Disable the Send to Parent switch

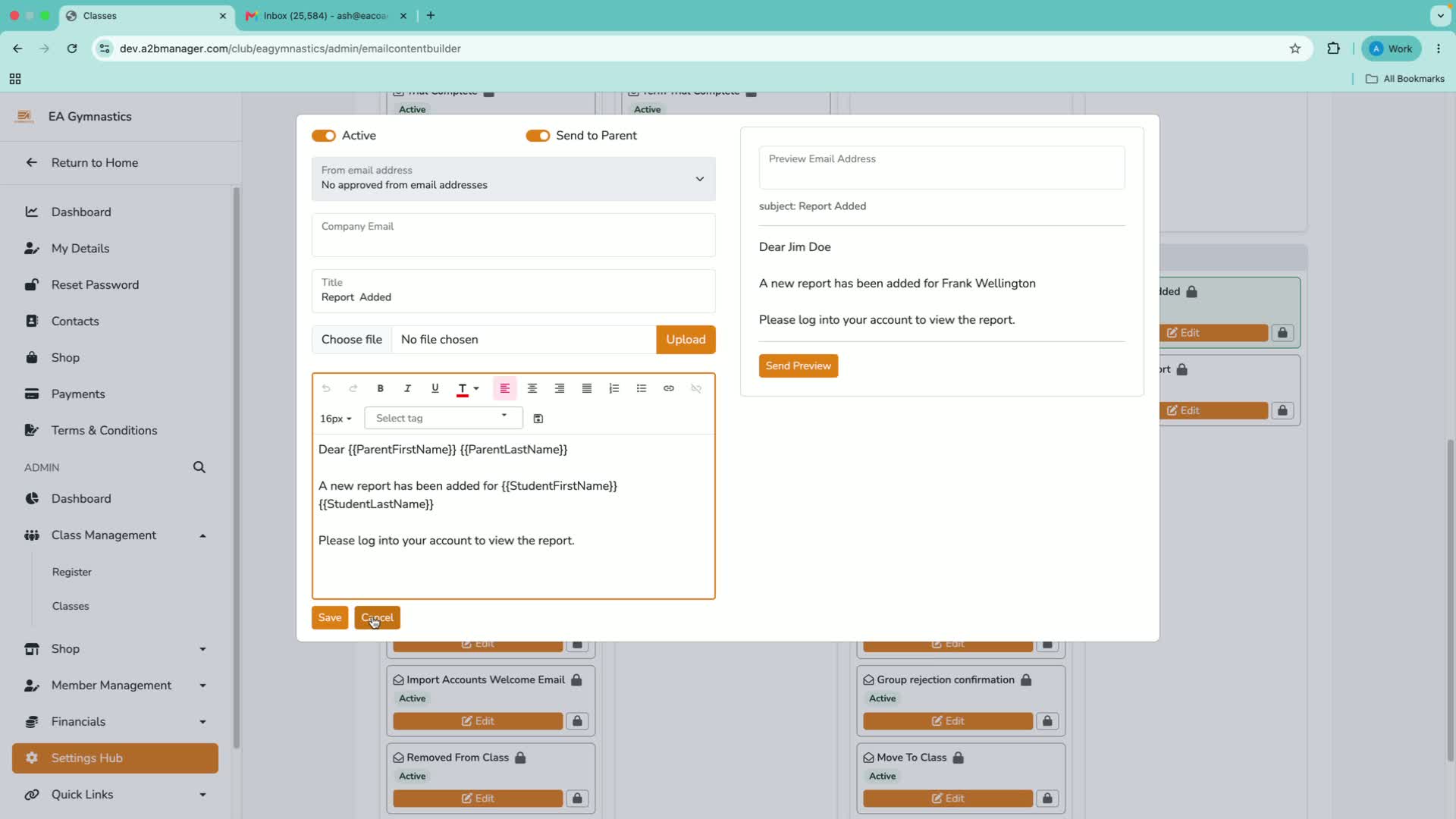(x=538, y=136)
